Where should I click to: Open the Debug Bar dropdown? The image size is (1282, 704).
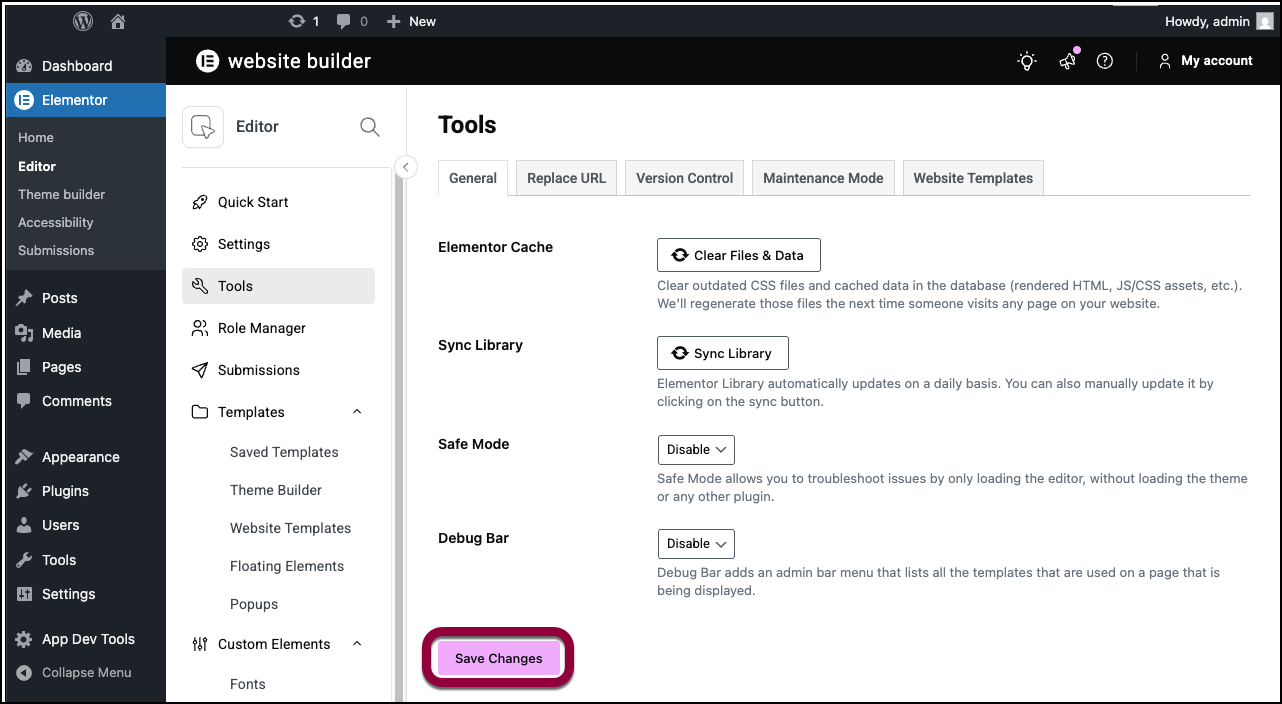click(x=696, y=544)
